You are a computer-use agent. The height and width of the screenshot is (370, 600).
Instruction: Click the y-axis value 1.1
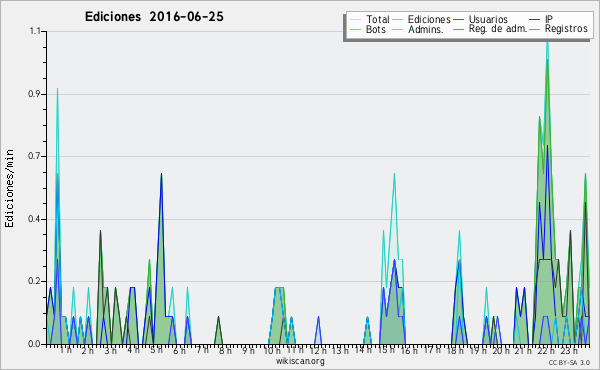click(x=35, y=31)
